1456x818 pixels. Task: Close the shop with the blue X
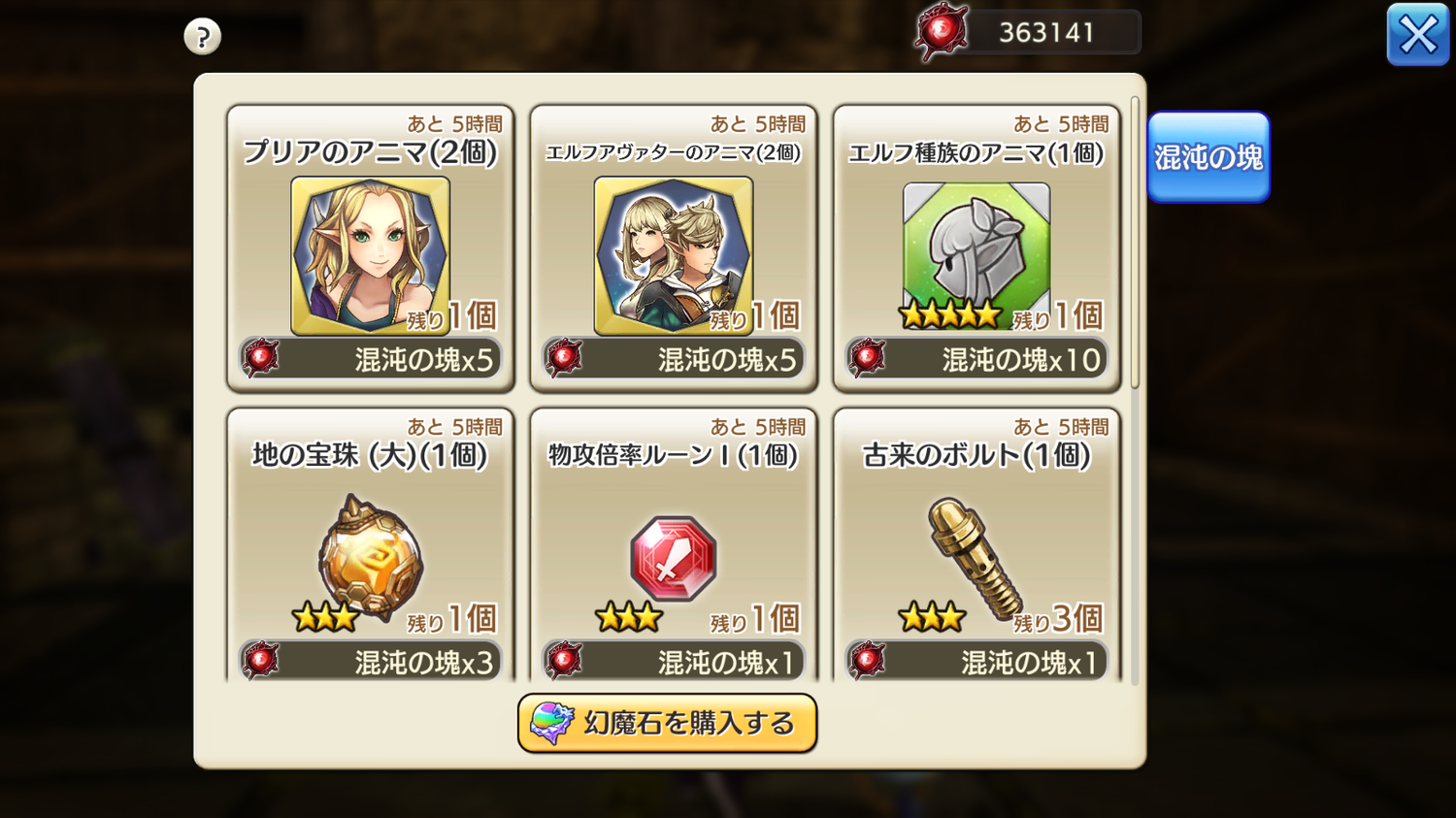pos(1417,35)
